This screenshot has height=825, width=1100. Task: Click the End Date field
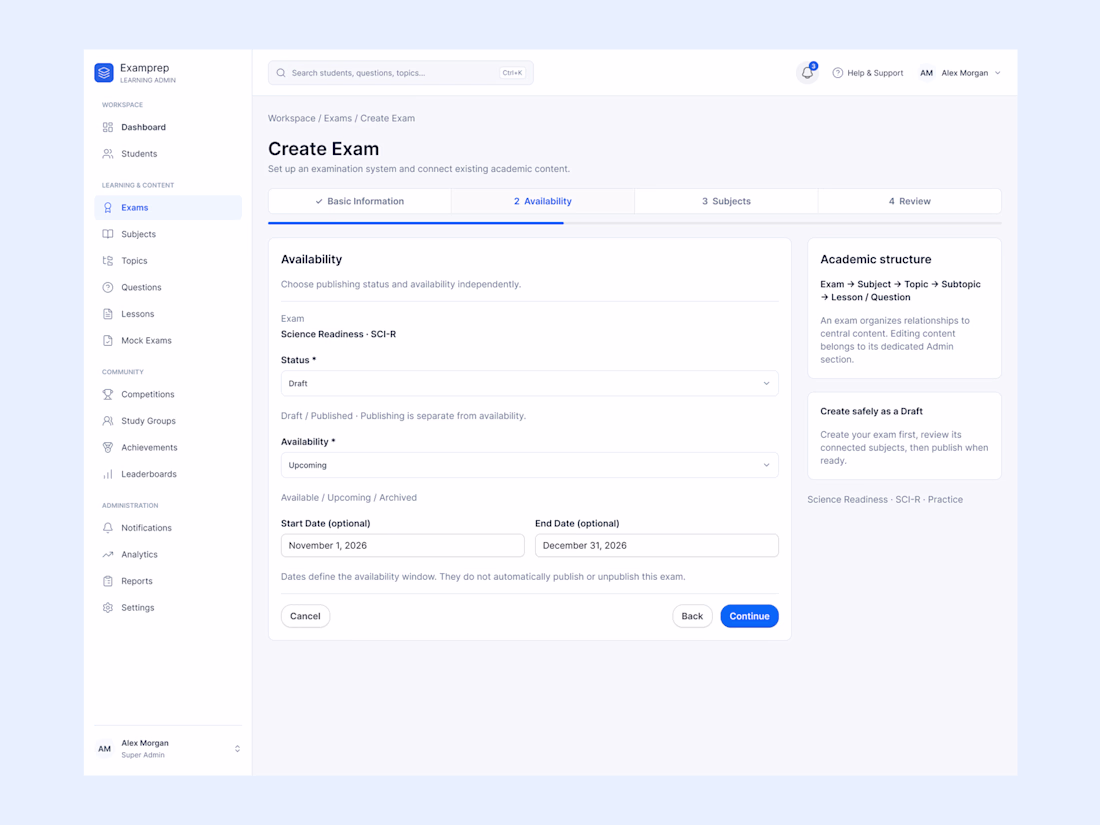coord(657,546)
